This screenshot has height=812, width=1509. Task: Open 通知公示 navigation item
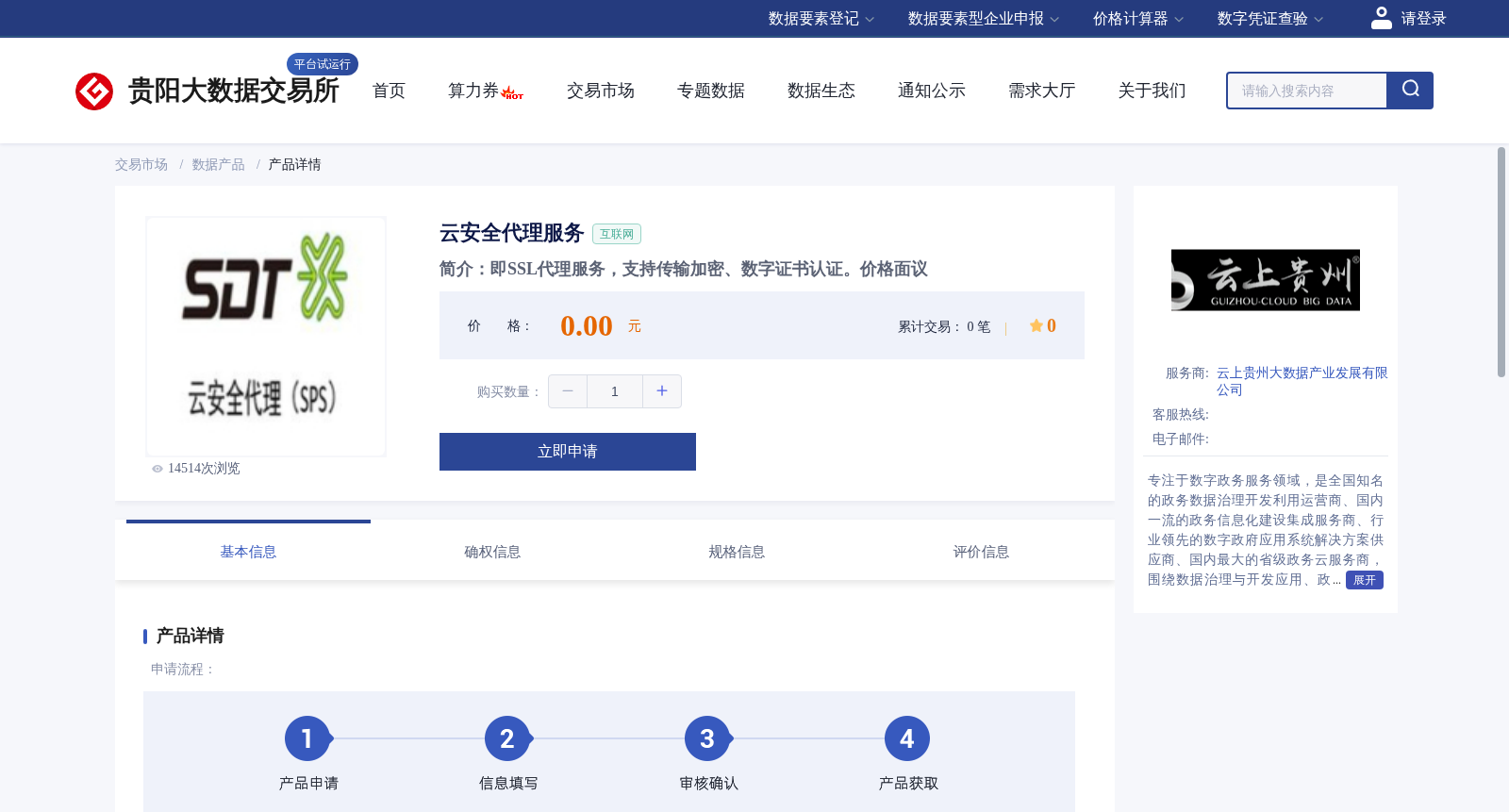932,91
